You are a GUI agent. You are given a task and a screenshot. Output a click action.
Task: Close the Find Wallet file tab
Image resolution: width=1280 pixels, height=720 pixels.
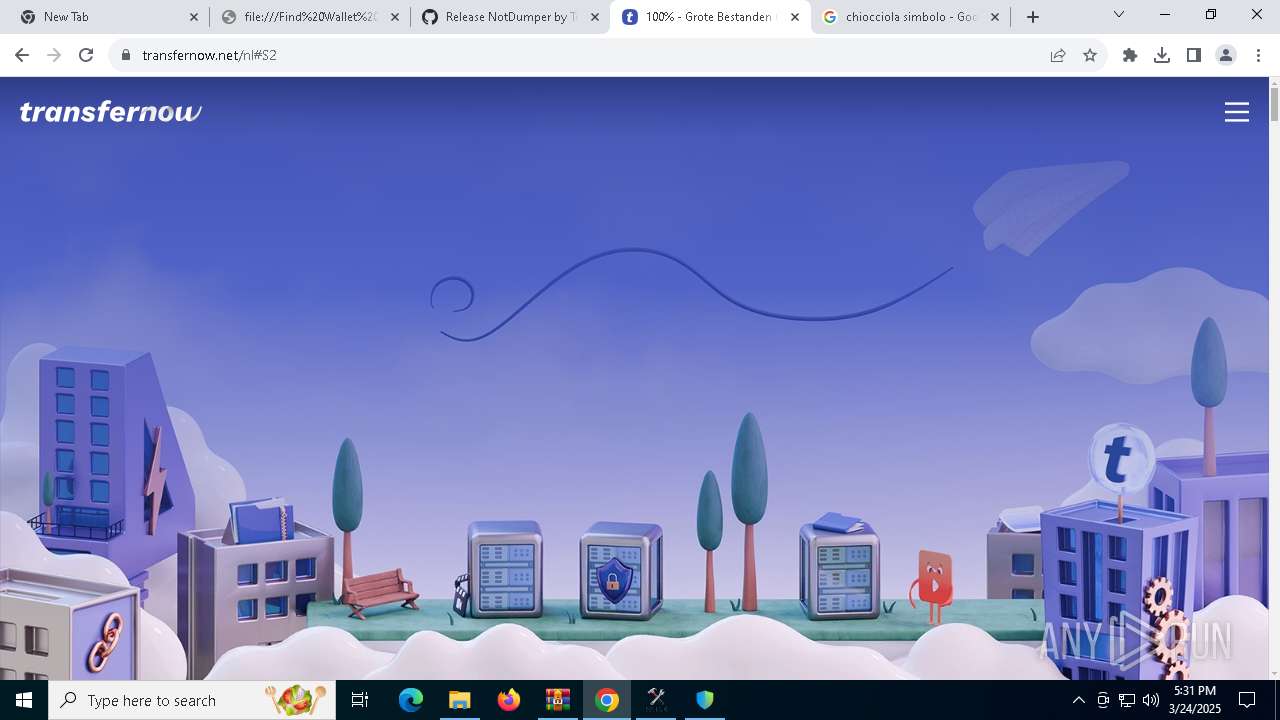click(x=394, y=17)
